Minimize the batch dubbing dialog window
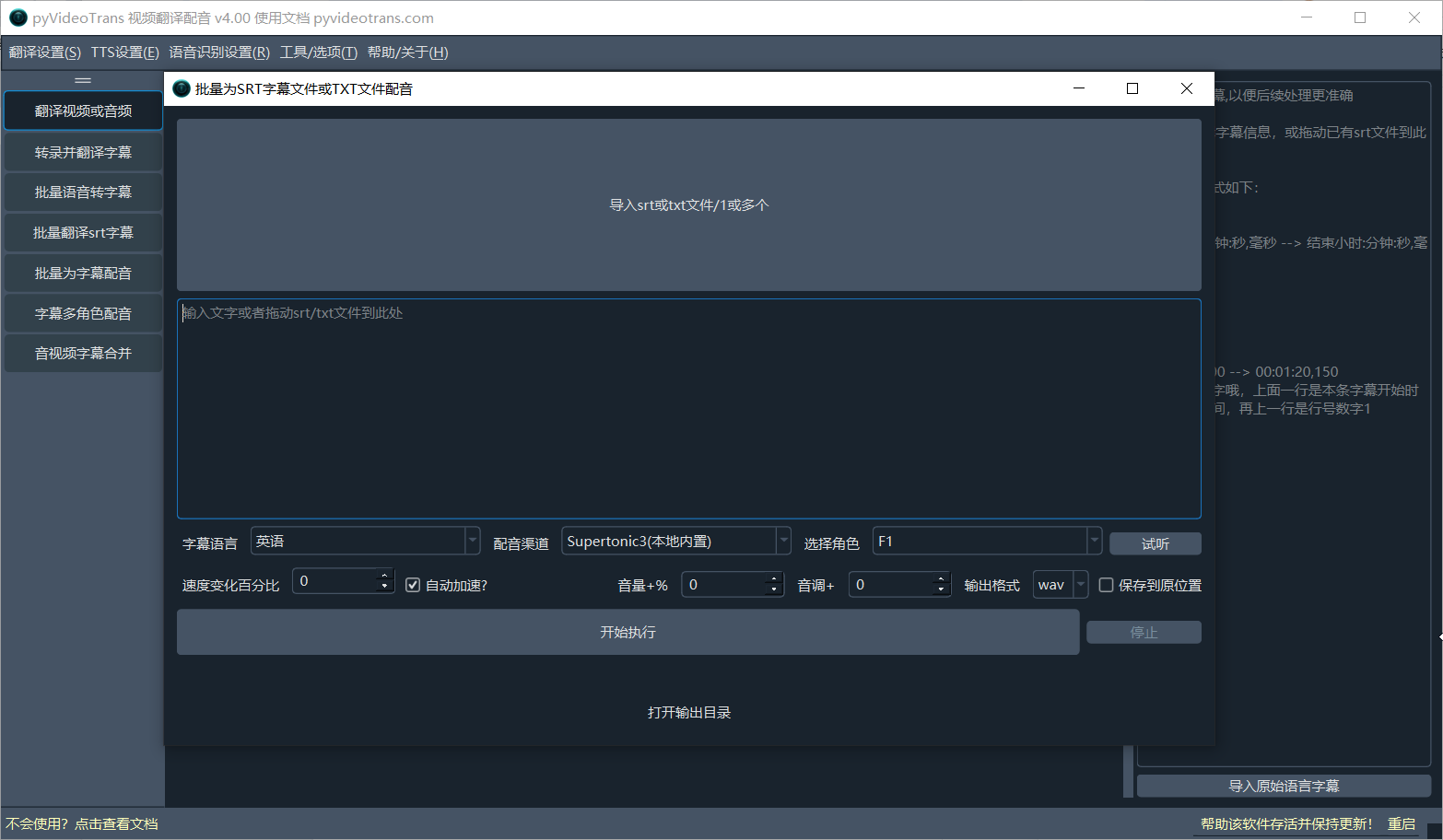 [1079, 88]
